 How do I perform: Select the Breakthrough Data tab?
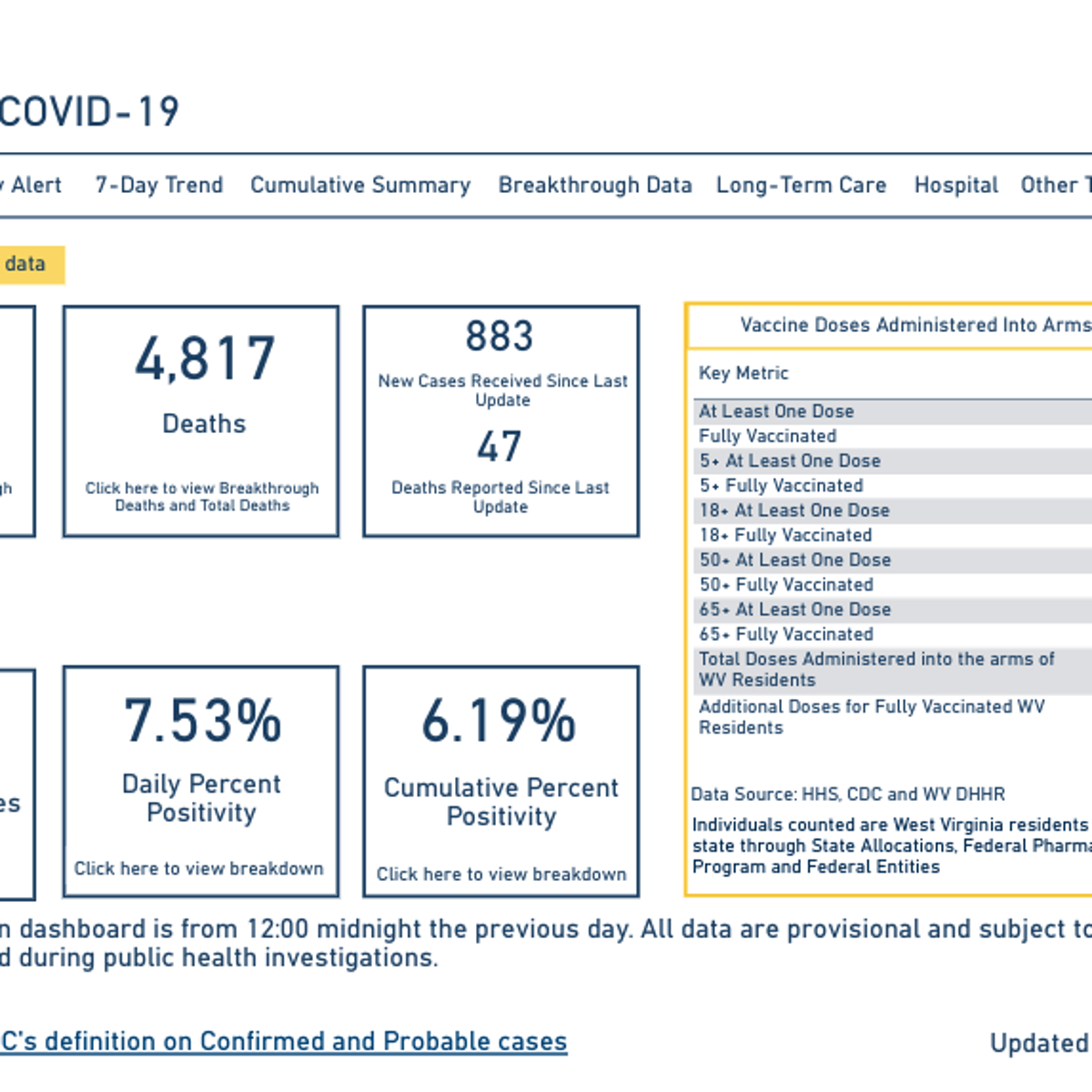pos(594,186)
